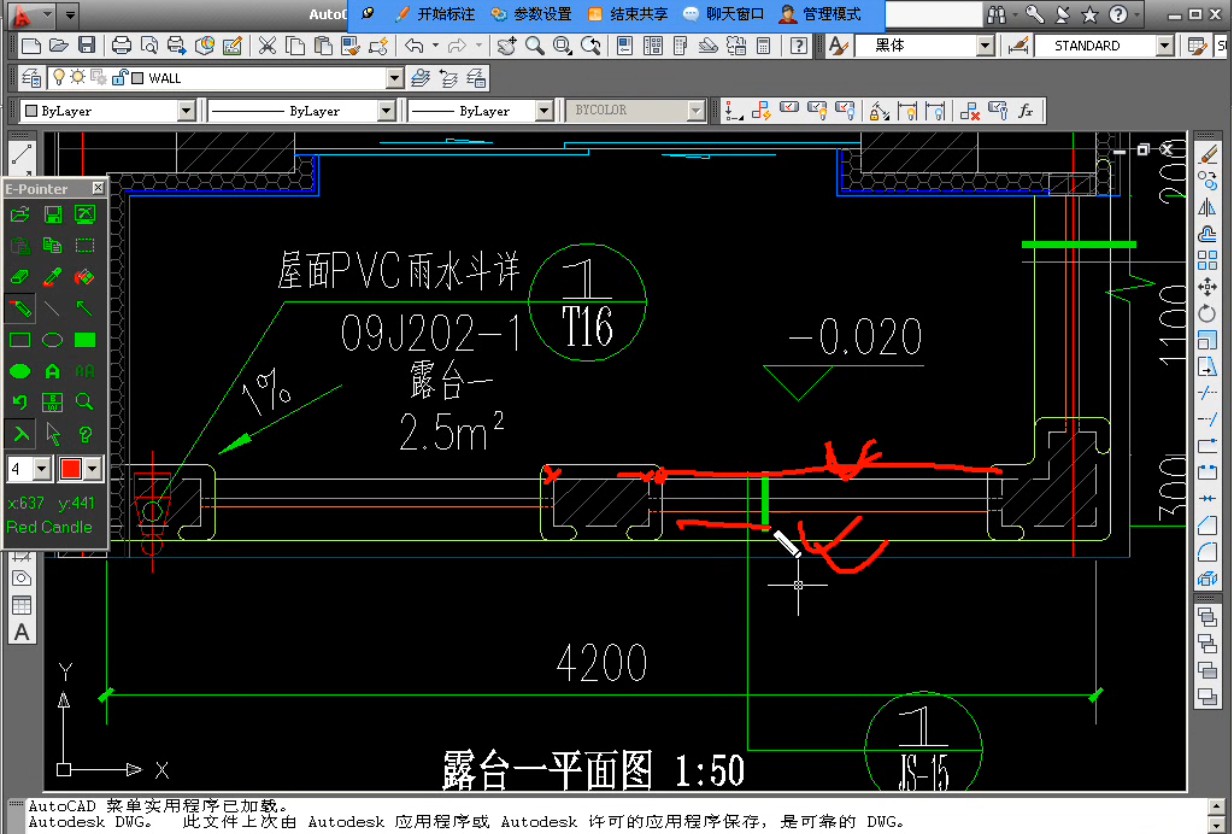Select the E-Pointer text A tool
The image size is (1232, 834).
pyautogui.click(x=53, y=371)
